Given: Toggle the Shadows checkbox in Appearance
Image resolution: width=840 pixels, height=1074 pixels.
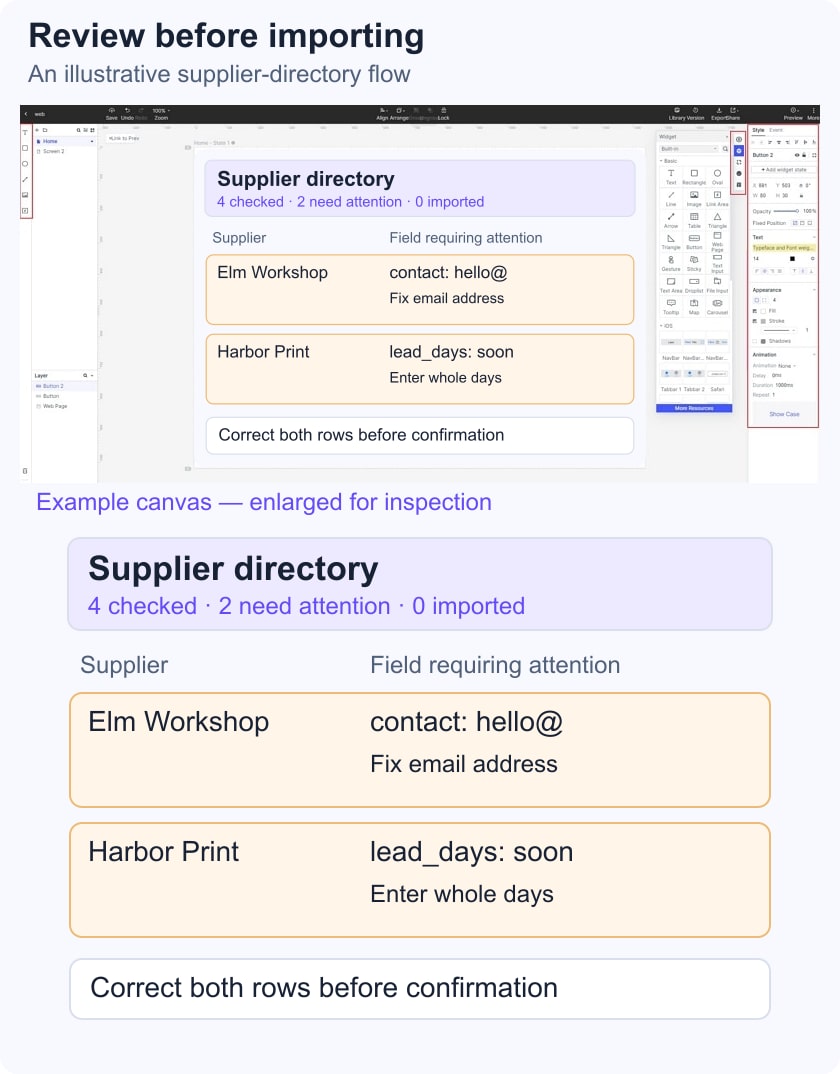Looking at the screenshot, I should tap(755, 341).
